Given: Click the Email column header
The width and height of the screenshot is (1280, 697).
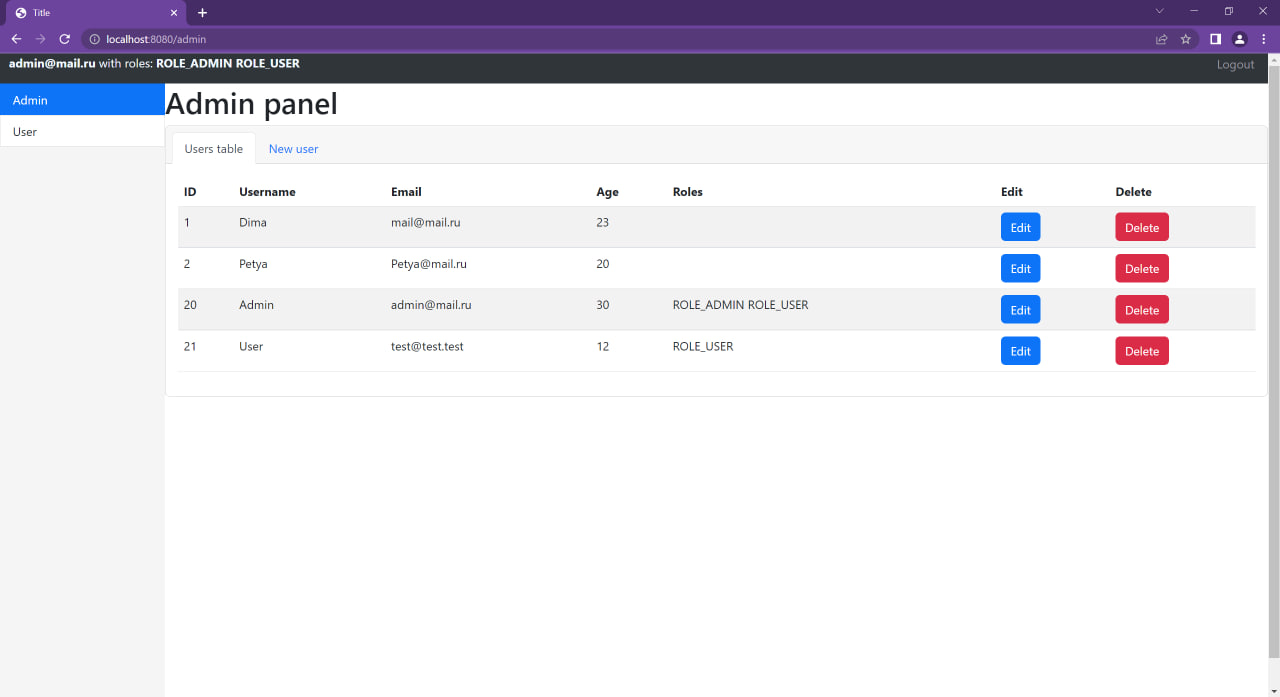Looking at the screenshot, I should click(x=406, y=191).
